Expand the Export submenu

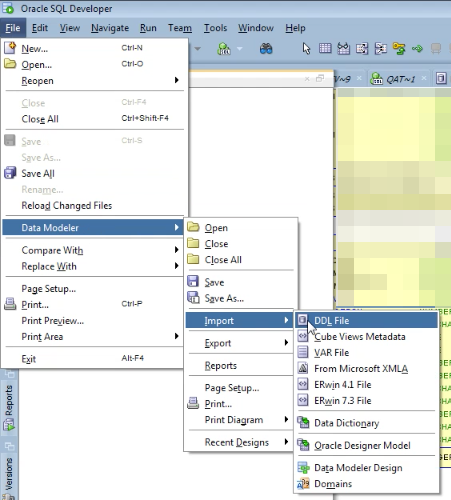coord(240,343)
